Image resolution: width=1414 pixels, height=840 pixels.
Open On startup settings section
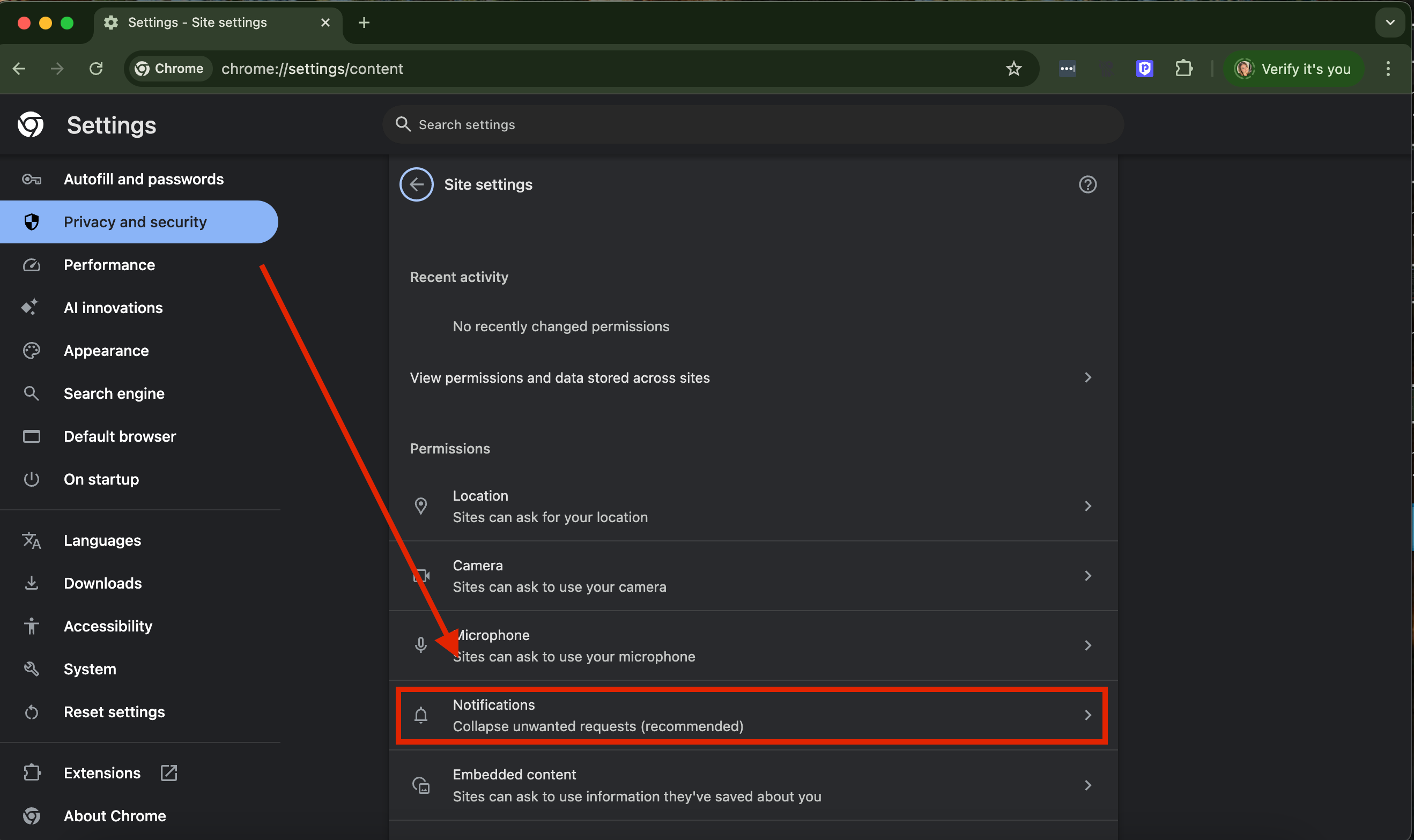(x=139, y=479)
